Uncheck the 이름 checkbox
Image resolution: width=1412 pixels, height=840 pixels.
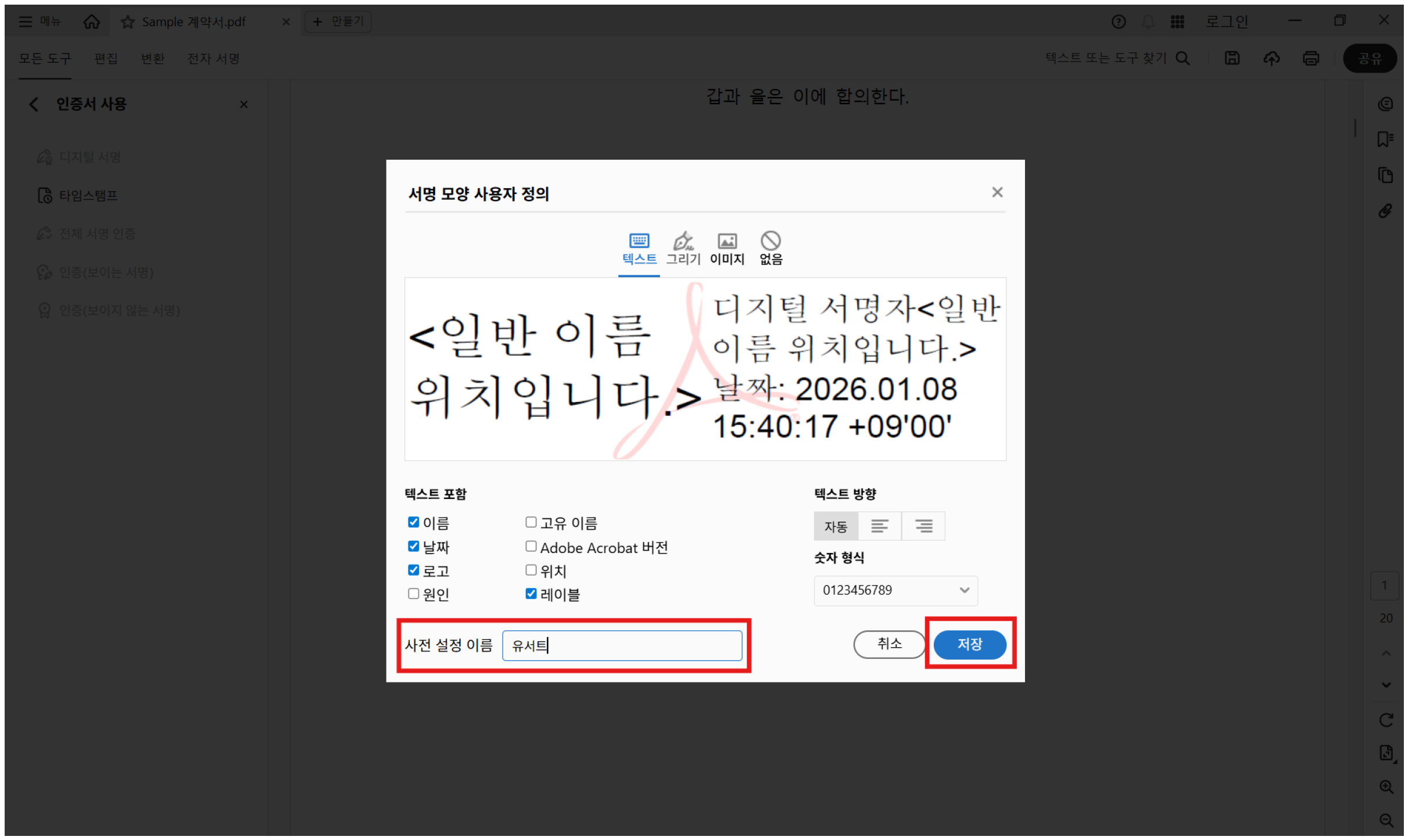[413, 522]
